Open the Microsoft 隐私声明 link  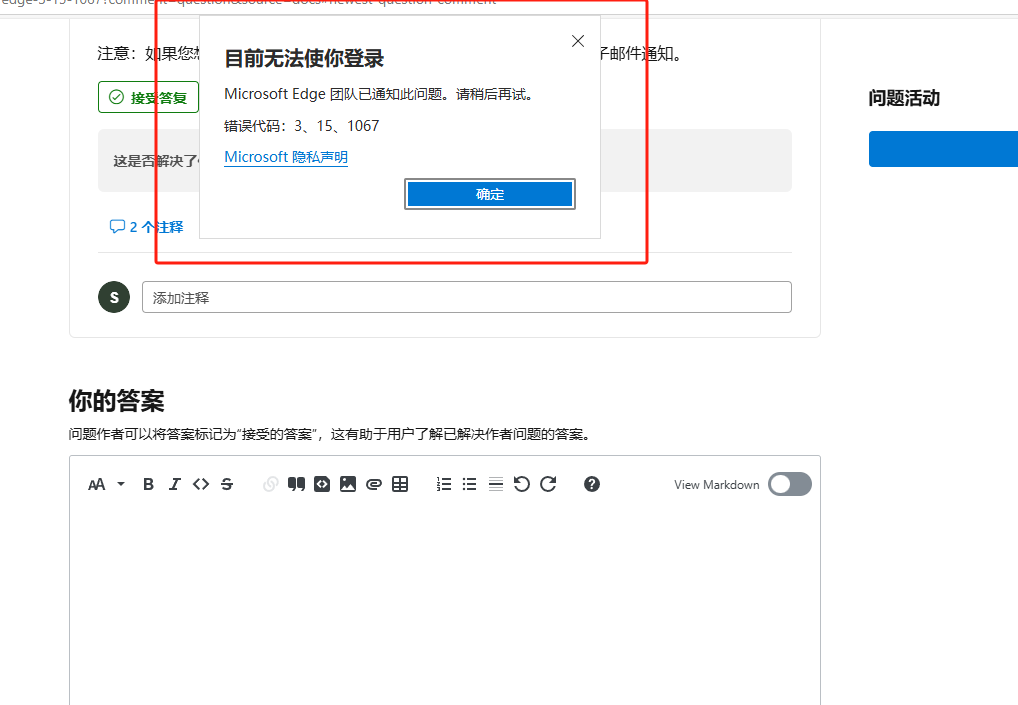click(x=286, y=157)
